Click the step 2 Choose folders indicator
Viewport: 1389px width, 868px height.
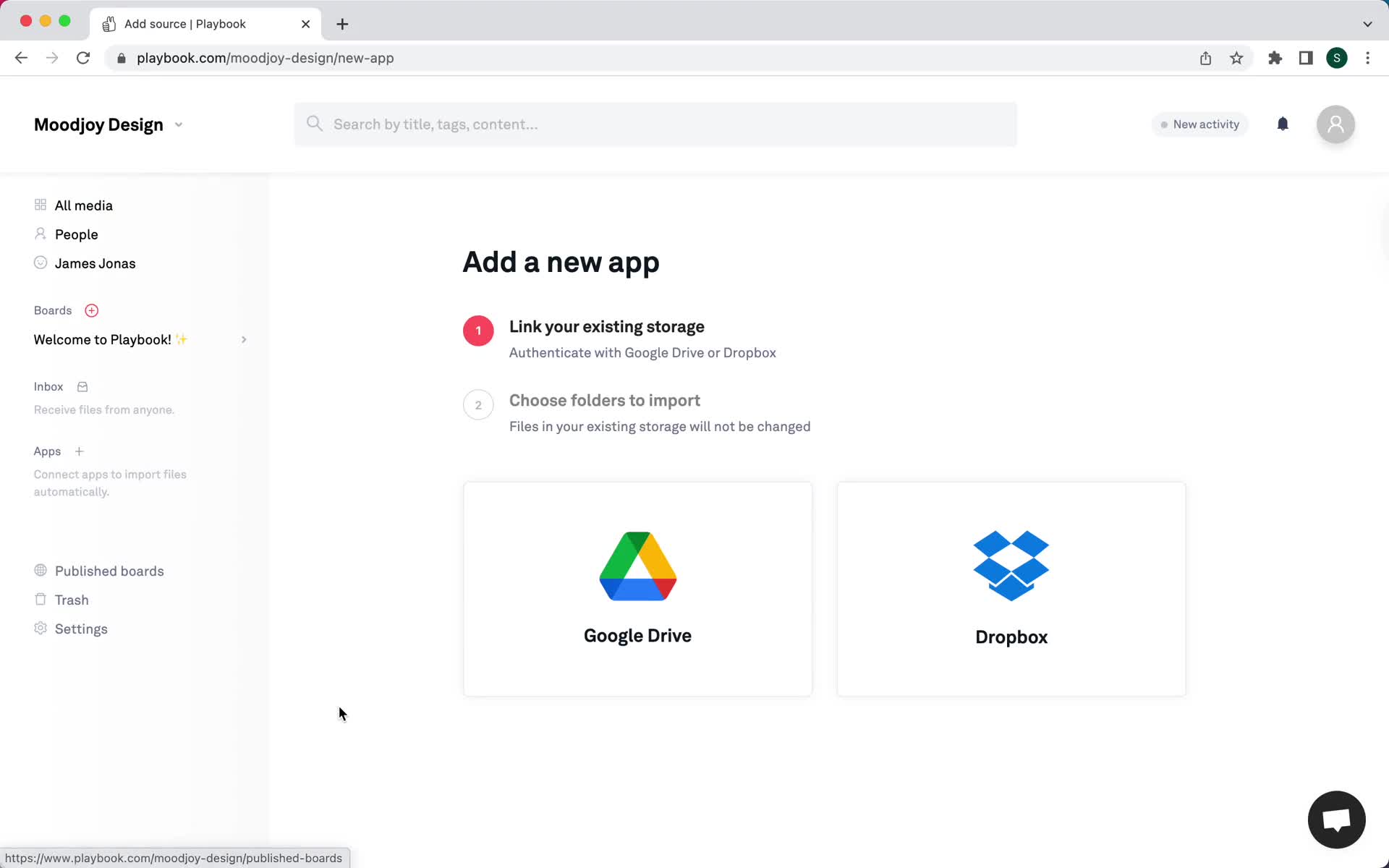click(x=478, y=404)
